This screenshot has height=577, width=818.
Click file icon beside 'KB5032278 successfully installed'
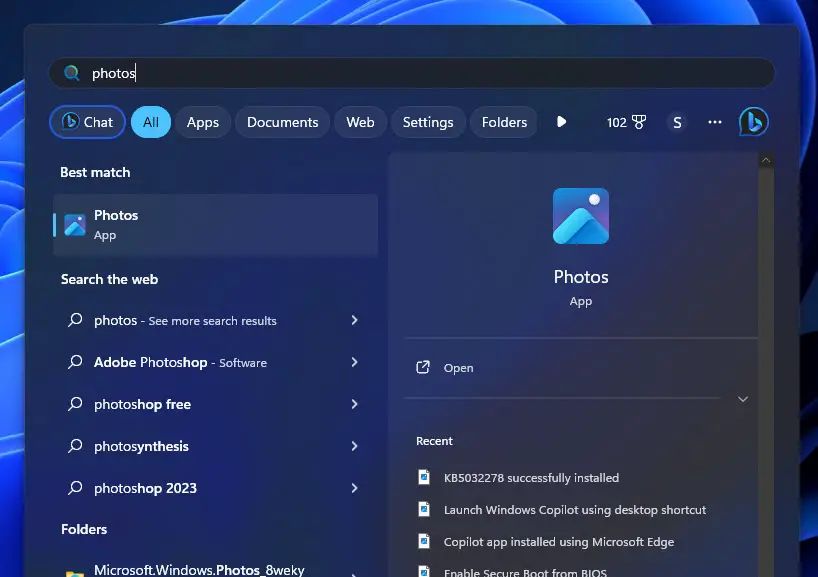(x=424, y=477)
